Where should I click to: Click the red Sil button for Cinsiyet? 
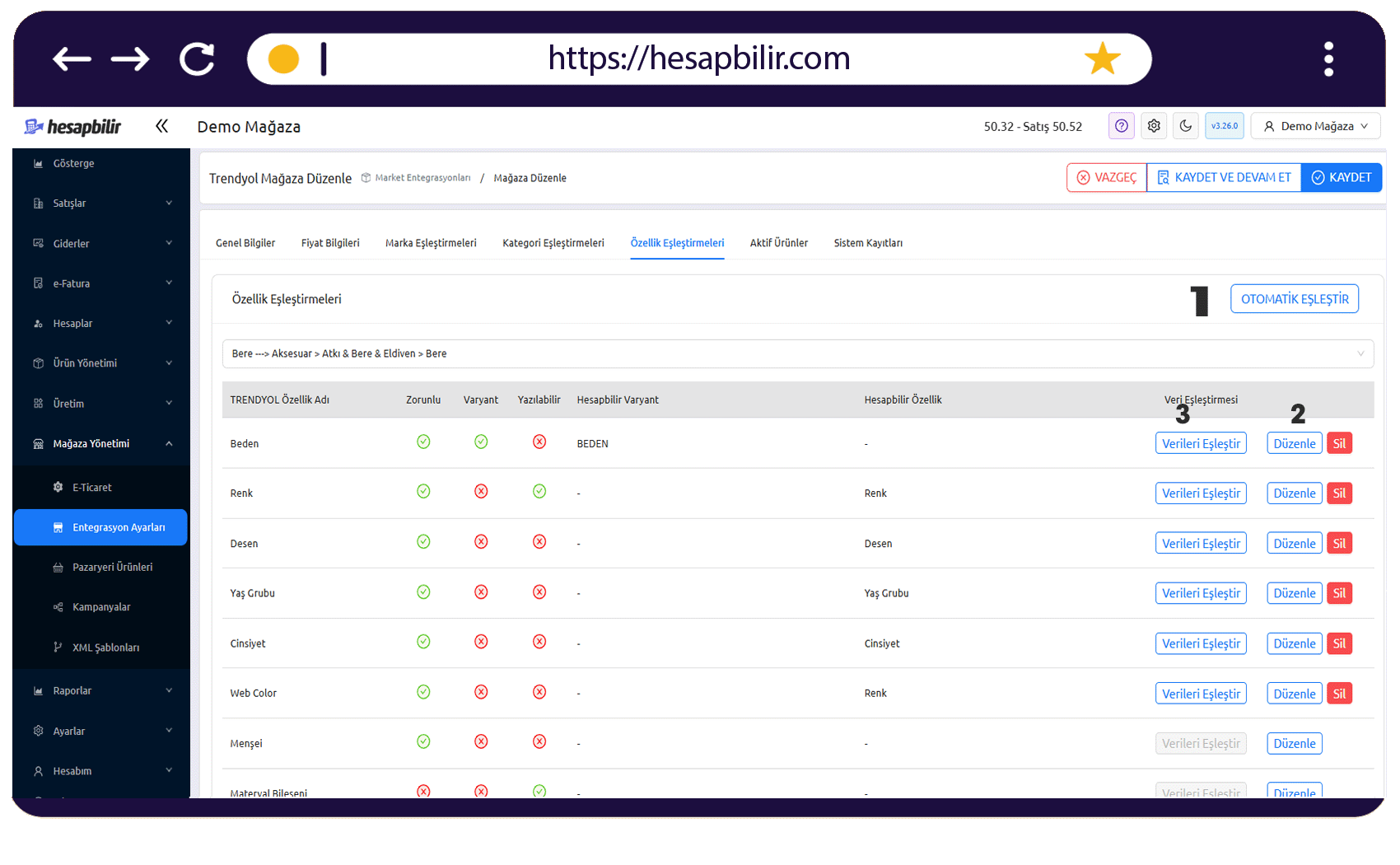(x=1339, y=643)
